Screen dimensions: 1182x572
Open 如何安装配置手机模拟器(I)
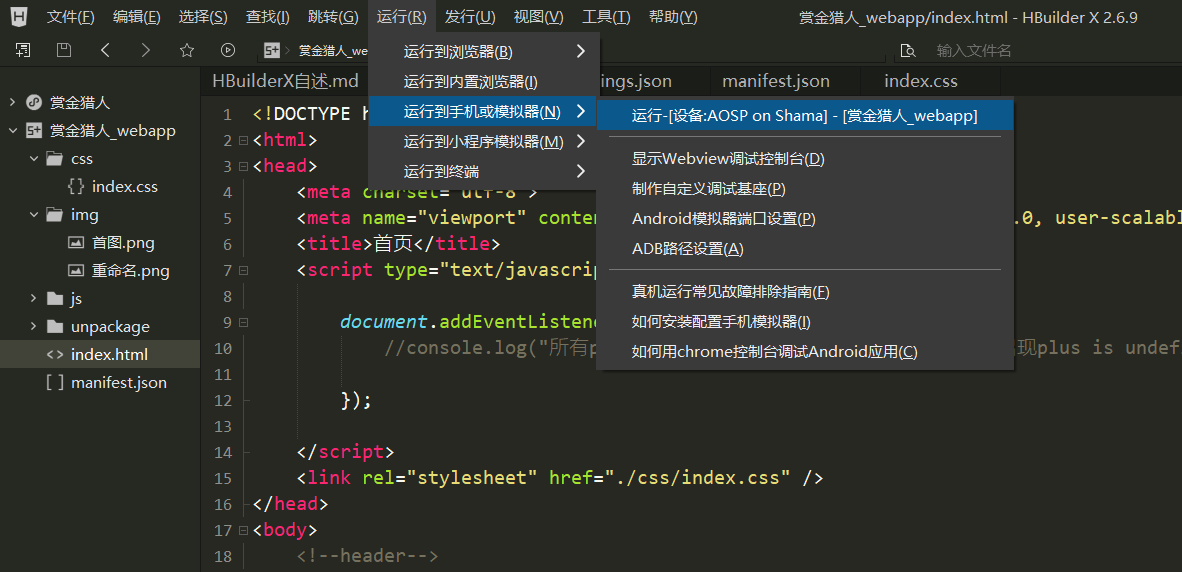[805, 322]
